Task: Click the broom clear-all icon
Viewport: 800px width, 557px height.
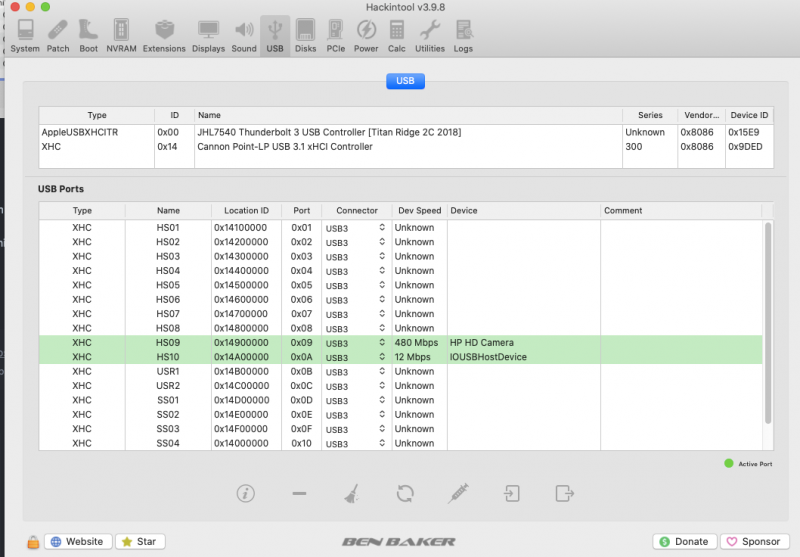Action: 352,493
